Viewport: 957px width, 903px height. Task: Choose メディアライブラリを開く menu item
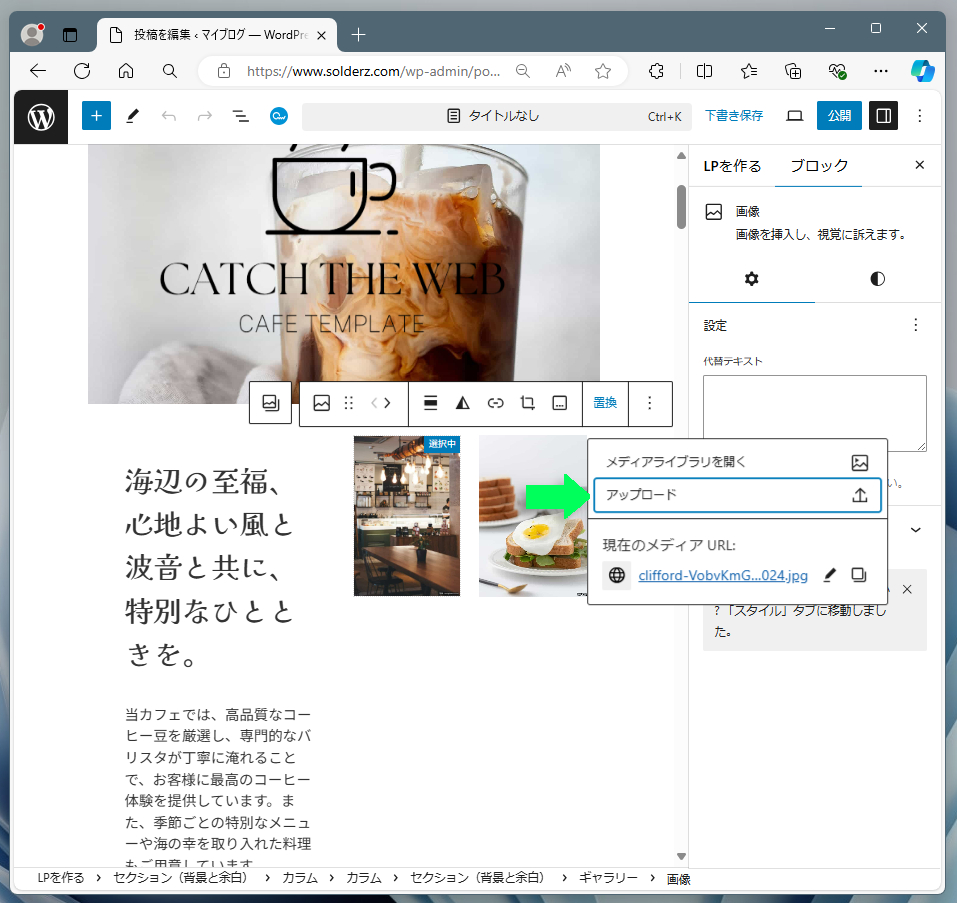pyautogui.click(x=737, y=462)
